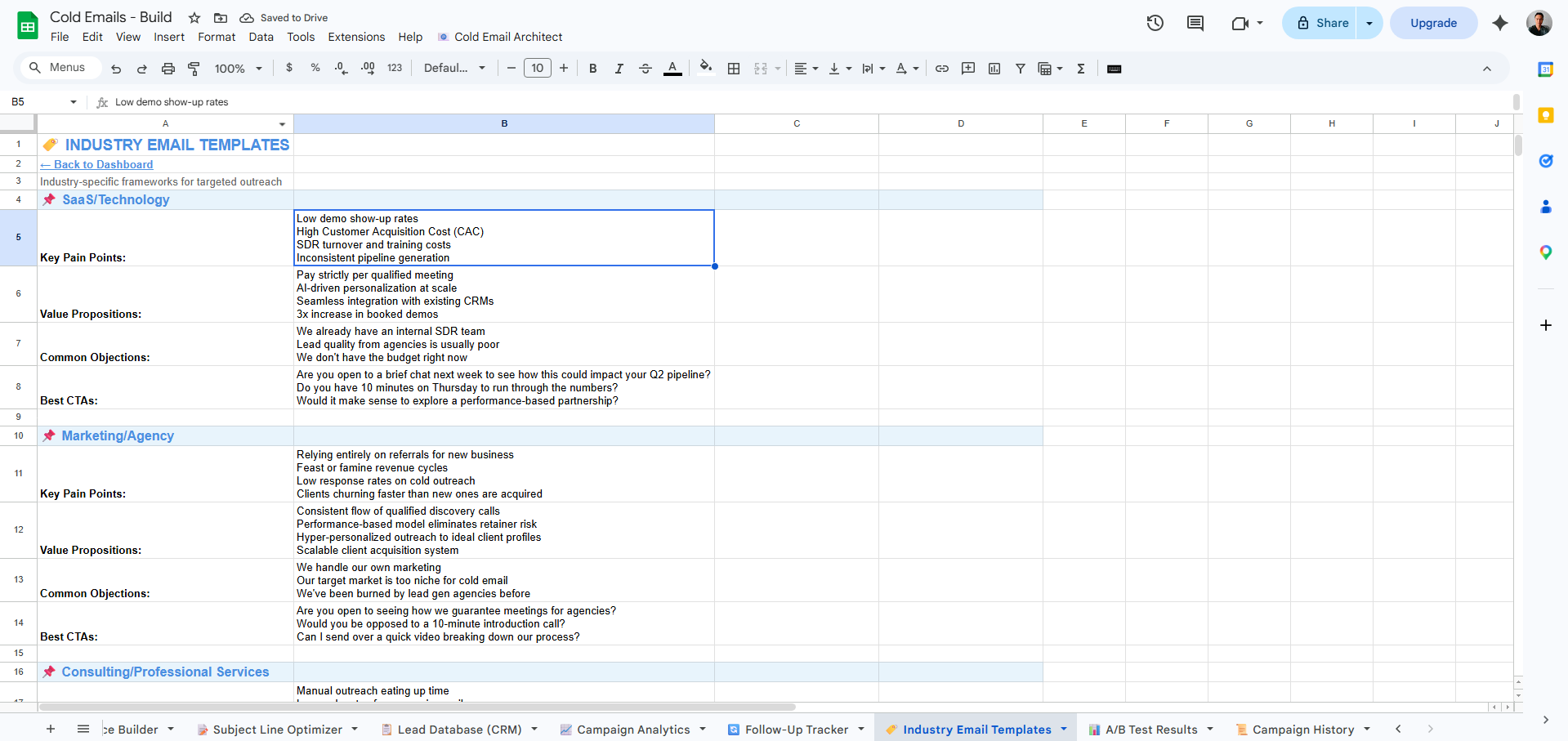Open the Share options dropdown arrow

1369,23
